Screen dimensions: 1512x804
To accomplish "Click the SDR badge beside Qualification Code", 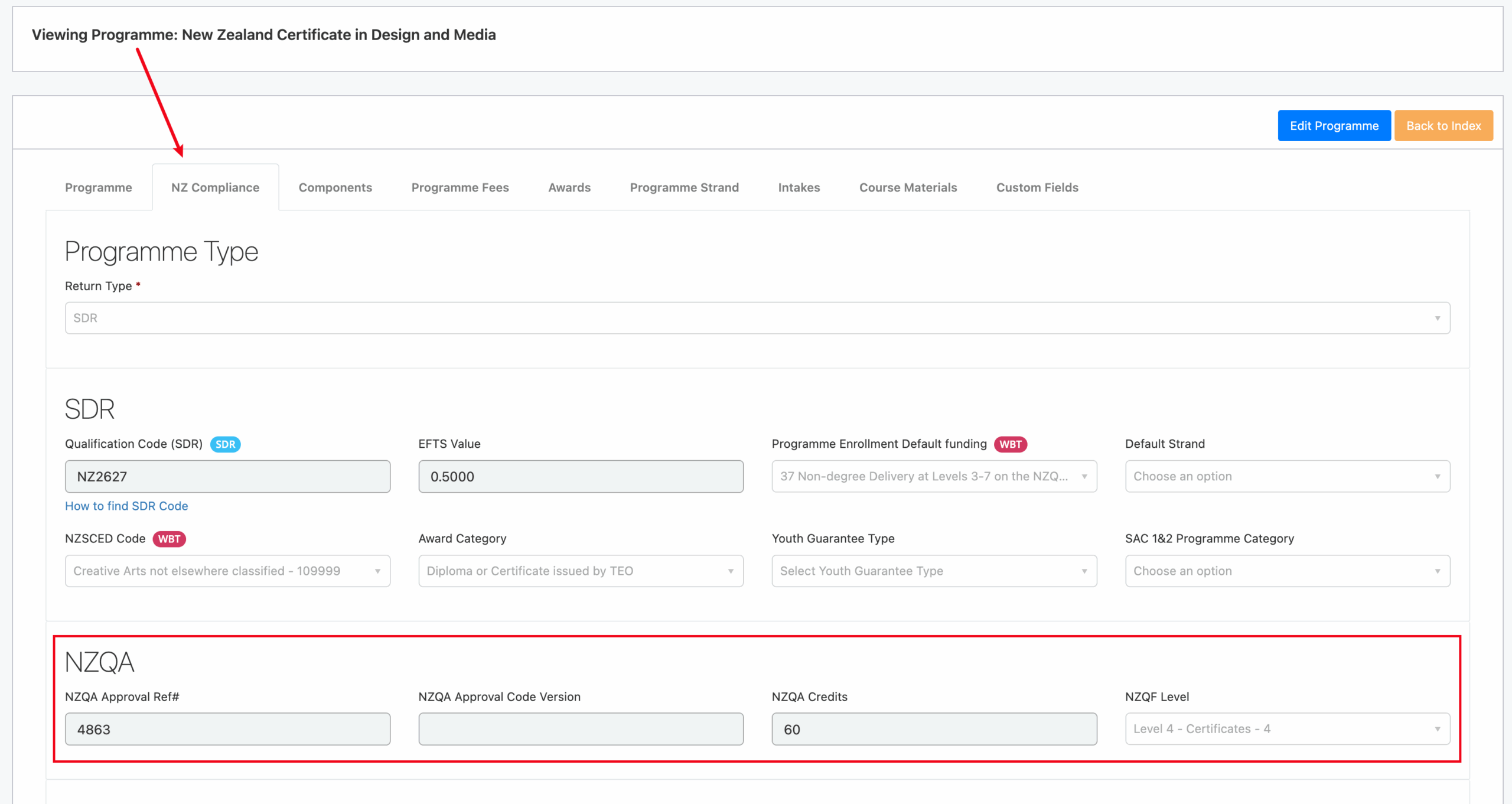I will tap(225, 444).
